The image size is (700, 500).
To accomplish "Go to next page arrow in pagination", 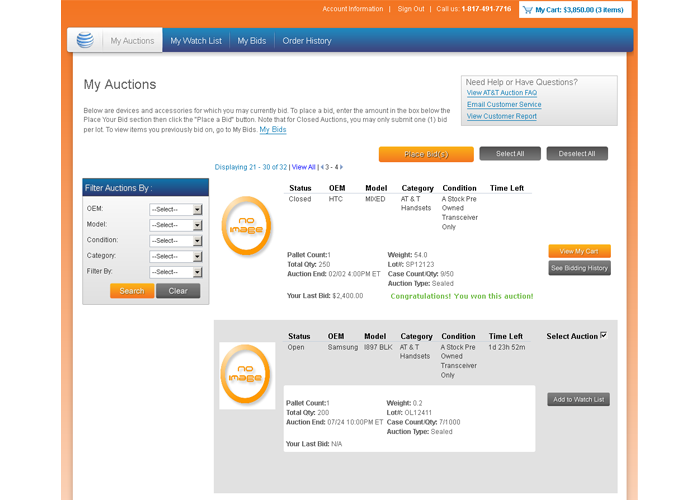I will pyautogui.click(x=342, y=167).
